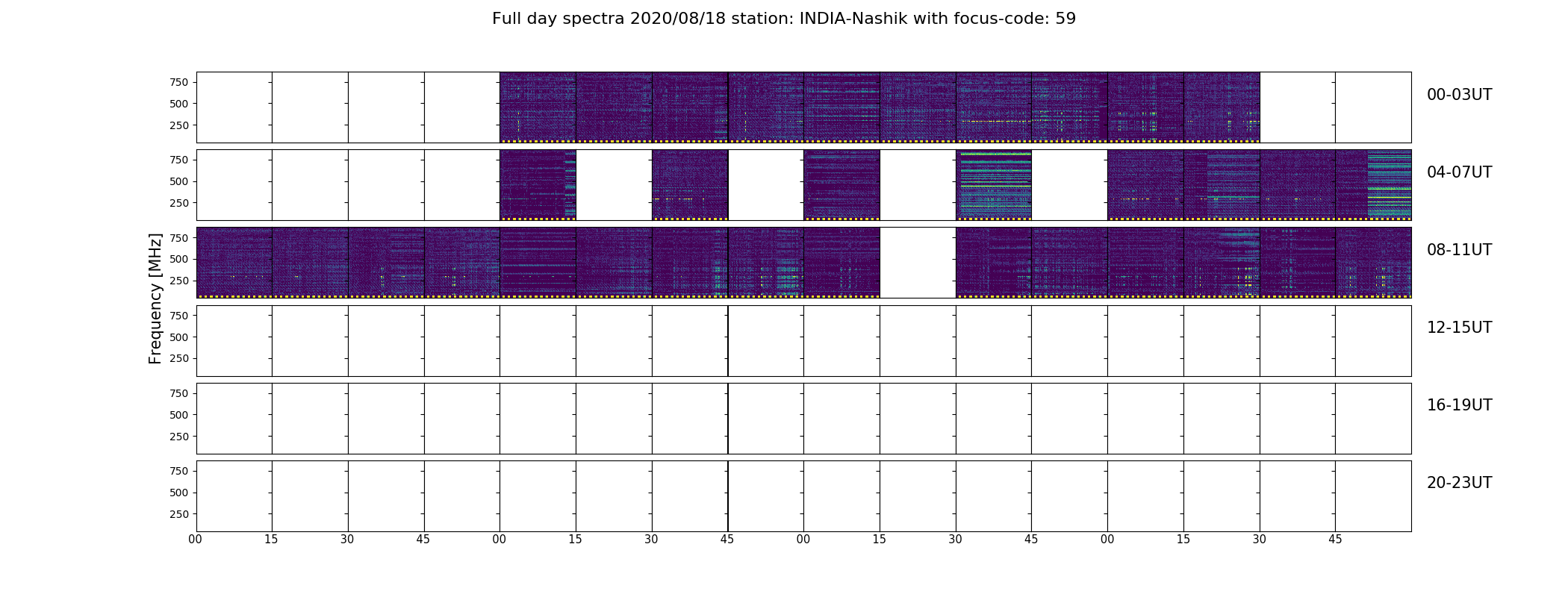Screen dimensions: 1568x597
Task: Click the 250 tick label of 20-23UT row
Action: tap(179, 514)
